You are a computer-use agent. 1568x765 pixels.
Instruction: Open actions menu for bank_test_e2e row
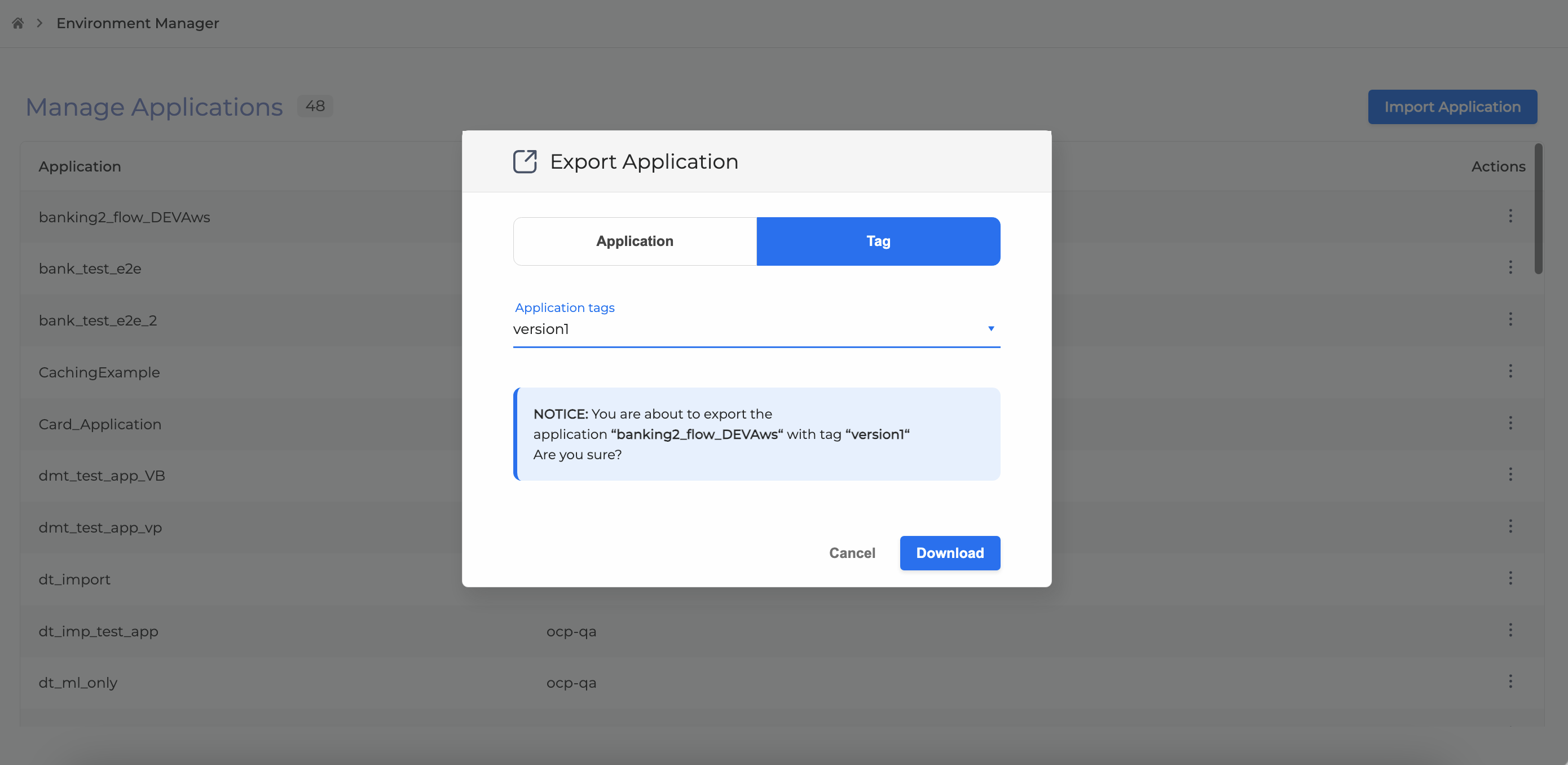(x=1510, y=267)
